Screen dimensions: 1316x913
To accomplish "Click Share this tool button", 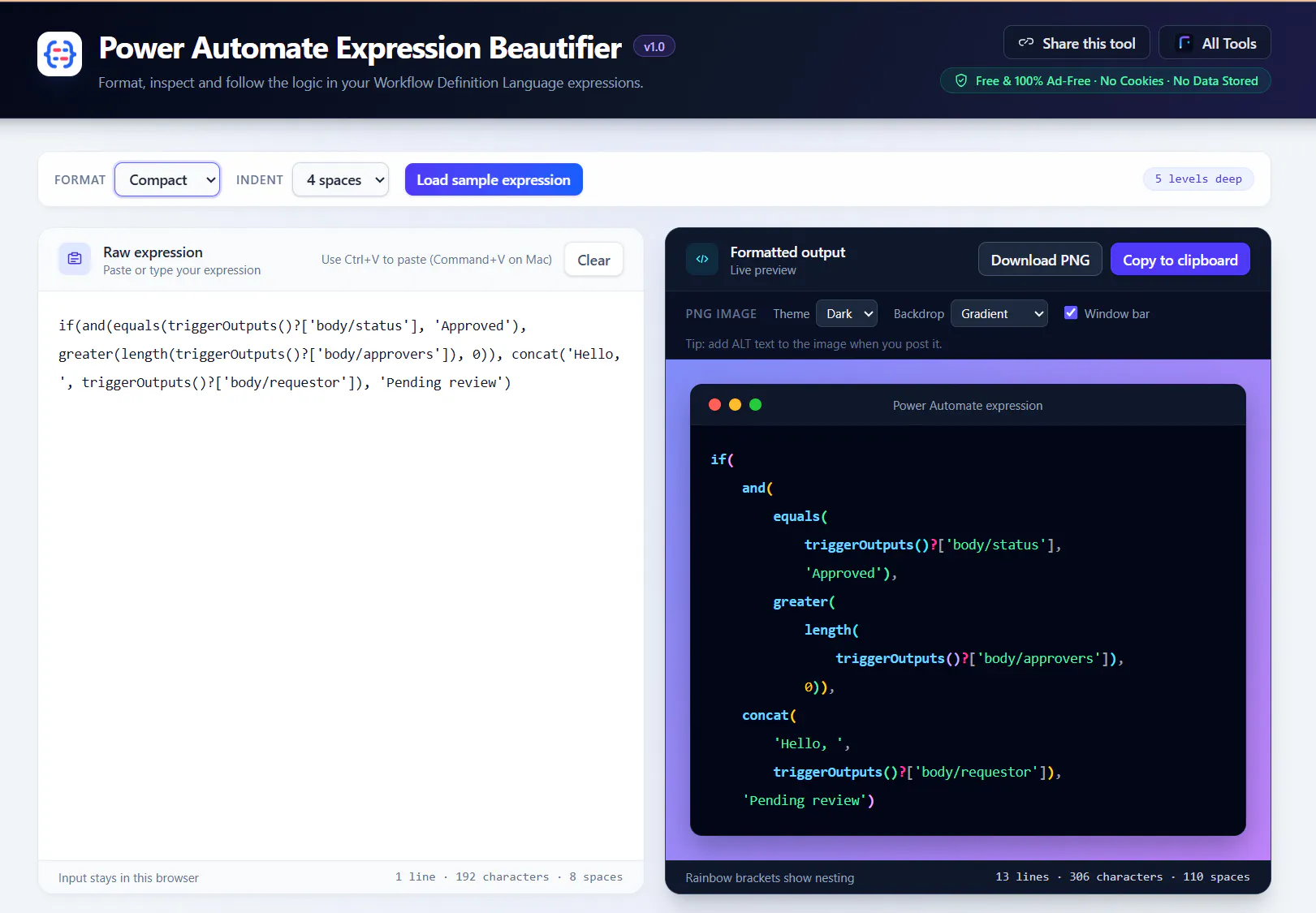I will [x=1077, y=43].
